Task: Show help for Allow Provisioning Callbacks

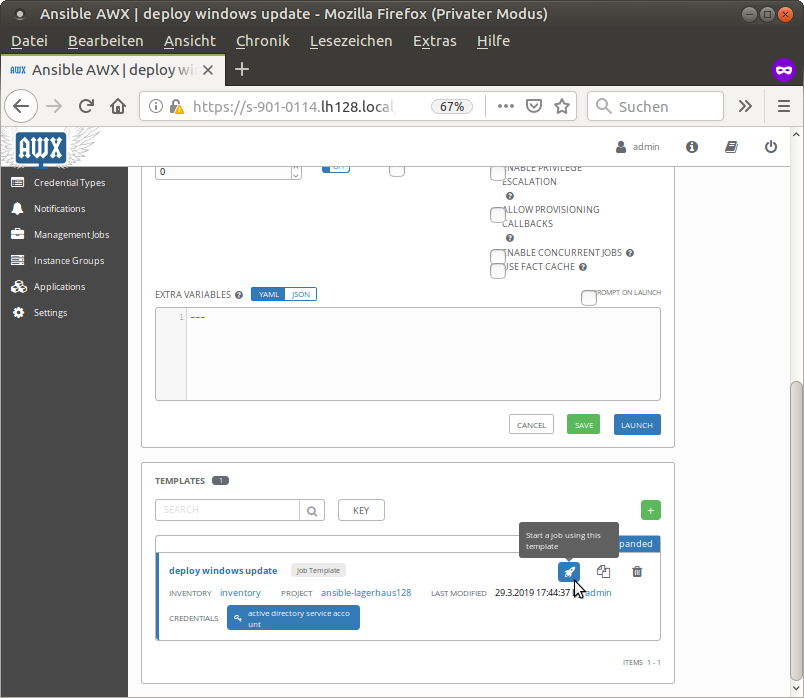Action: [x=510, y=238]
